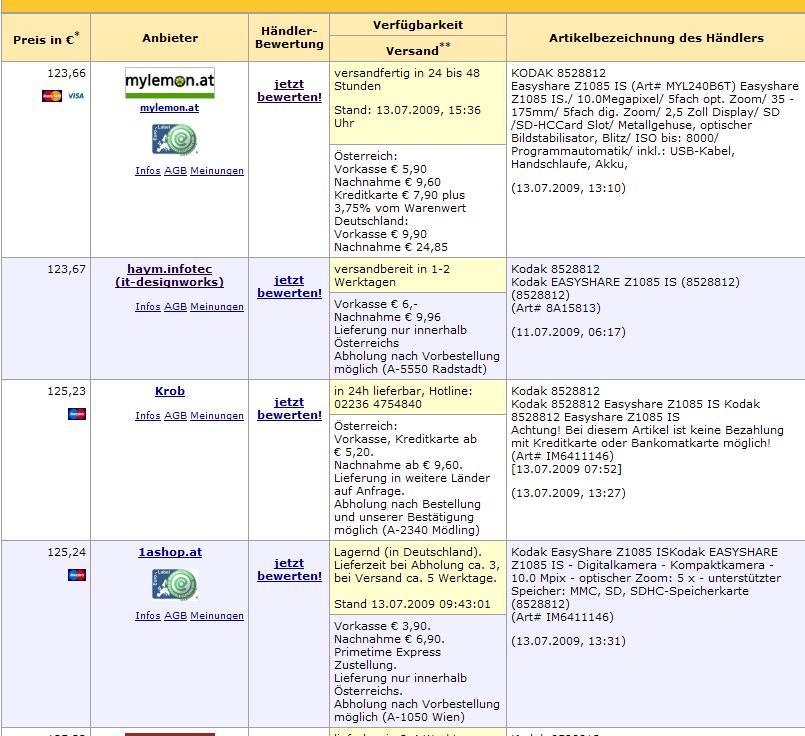
Task: Click 'Nachnahme ab € 9,60.' text
Action: pyautogui.click(x=398, y=465)
